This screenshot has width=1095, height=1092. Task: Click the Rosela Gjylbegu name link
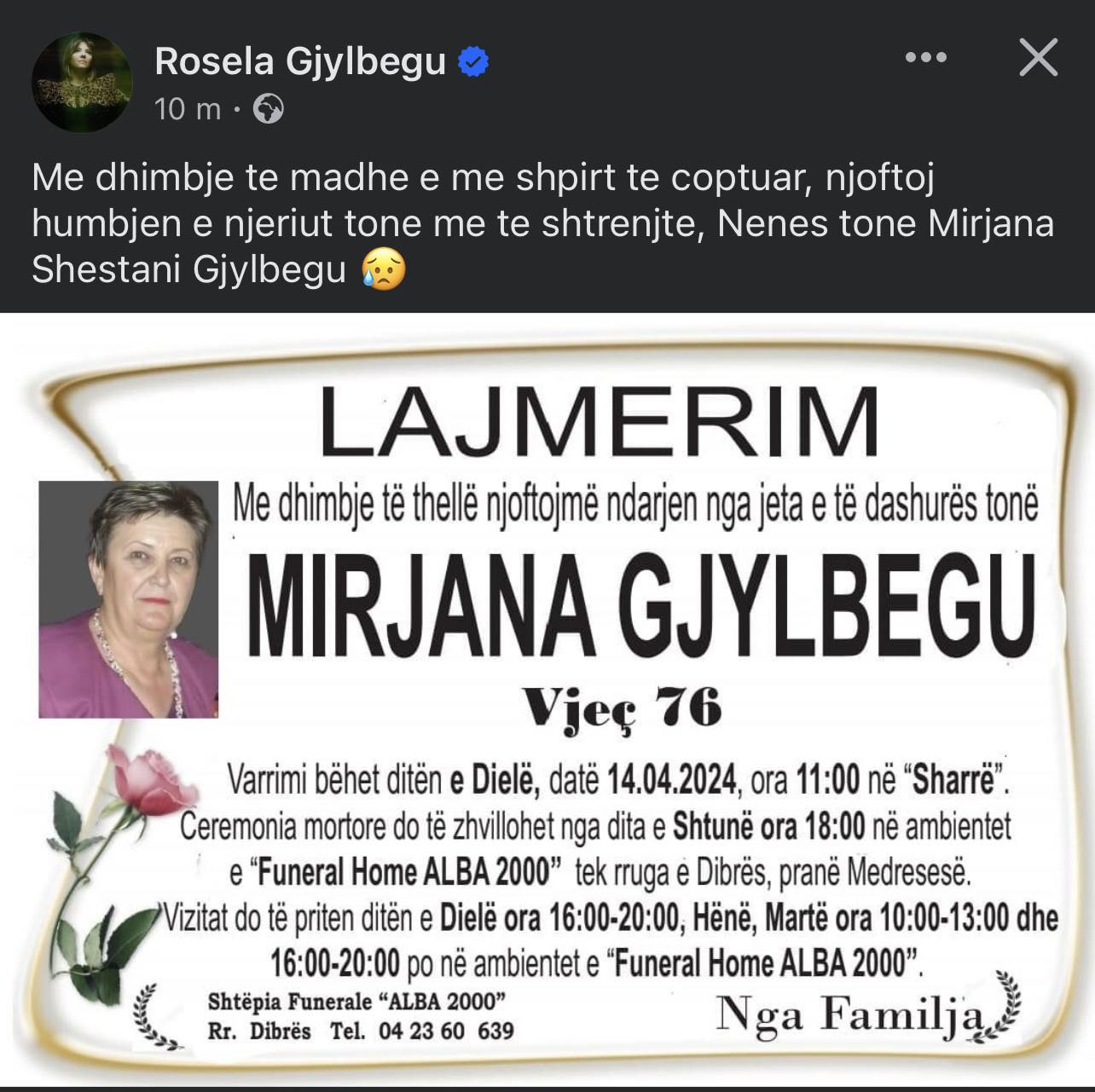point(300,61)
